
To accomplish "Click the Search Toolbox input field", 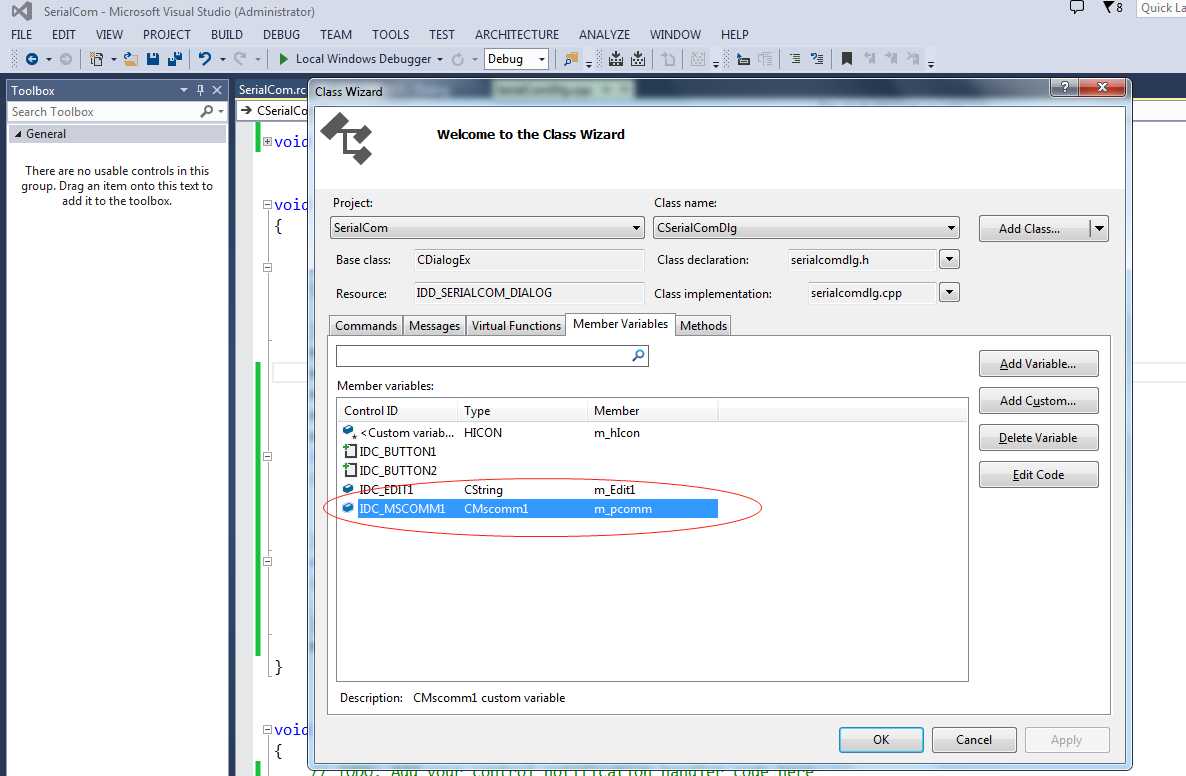I will pyautogui.click(x=104, y=111).
